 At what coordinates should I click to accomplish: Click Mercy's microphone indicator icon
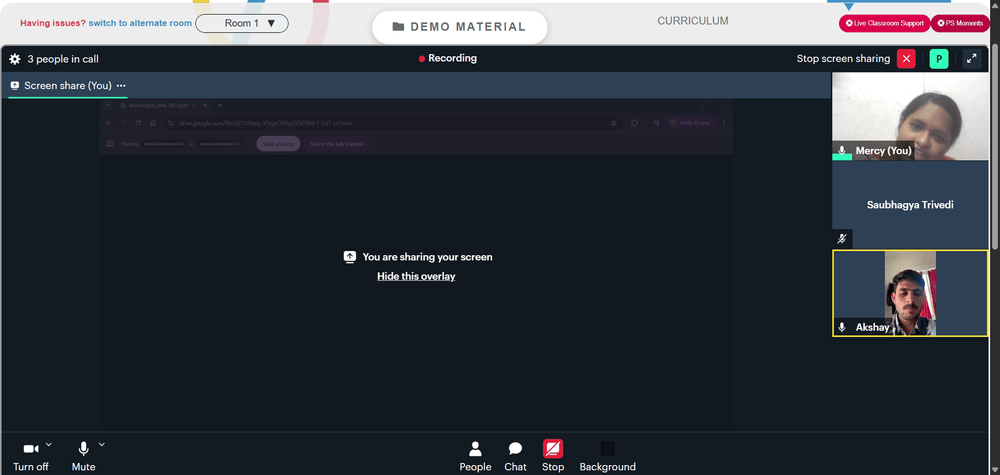pyautogui.click(x=842, y=150)
